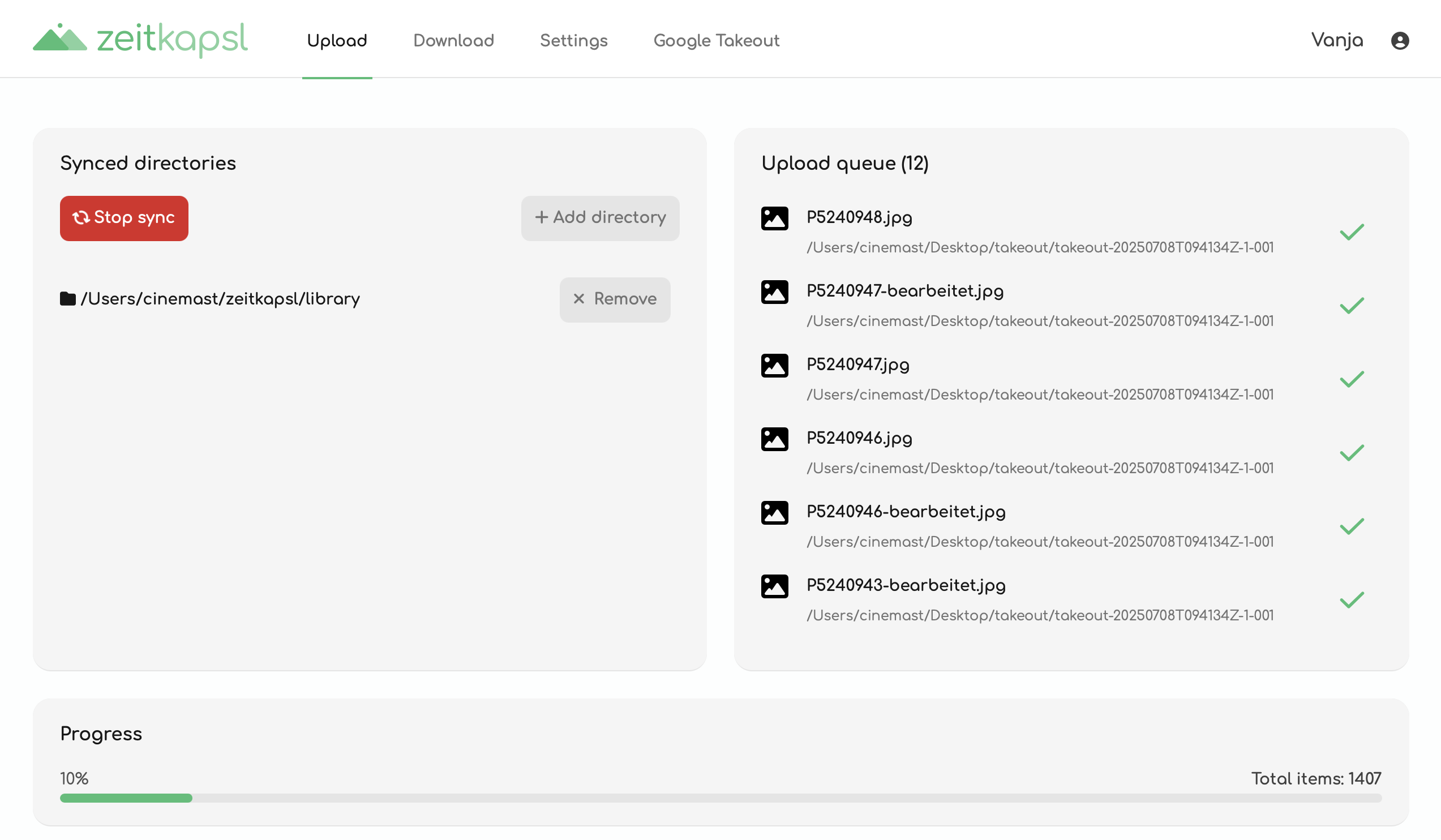Click the 10% progress value
Viewport: 1441px width, 840px height.
(74, 778)
